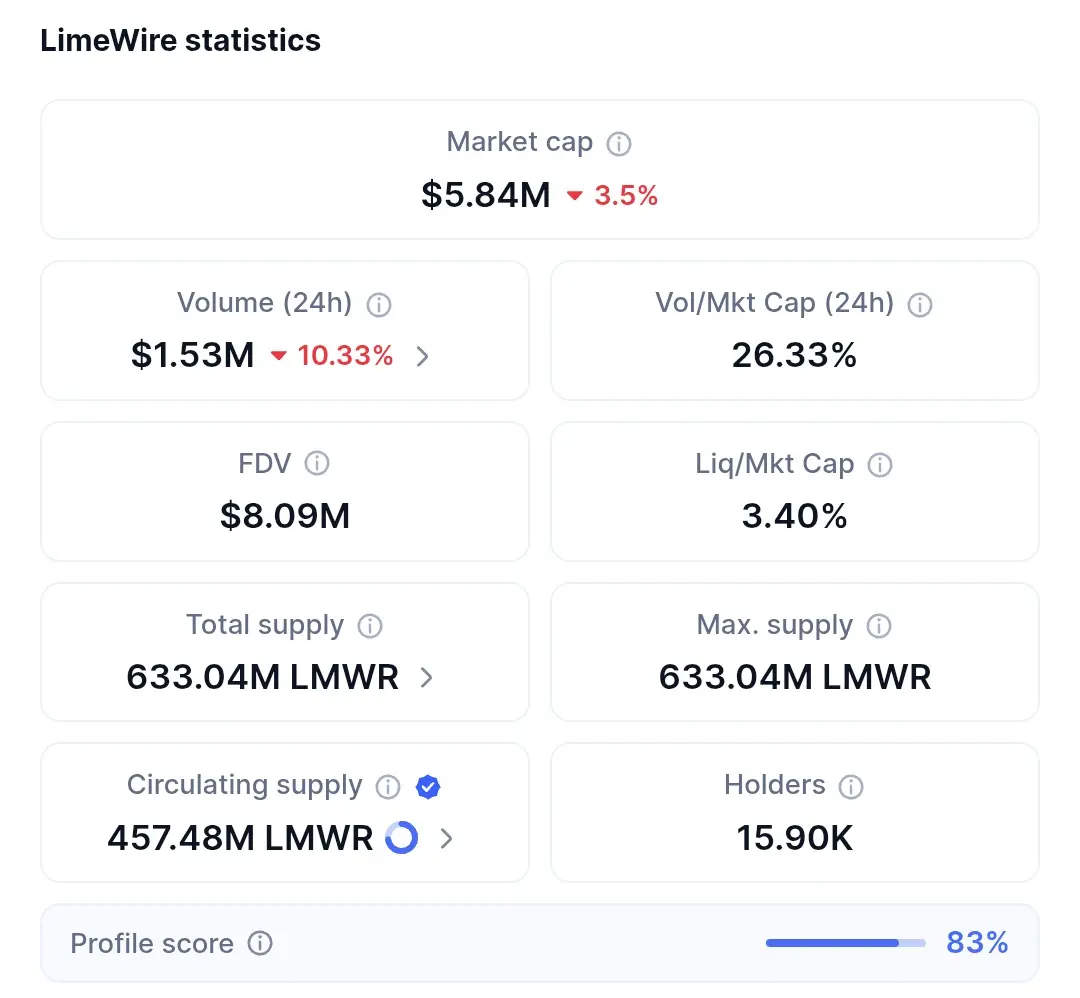Click the Circulating supply info icon
The image size is (1080, 998).
click(388, 787)
